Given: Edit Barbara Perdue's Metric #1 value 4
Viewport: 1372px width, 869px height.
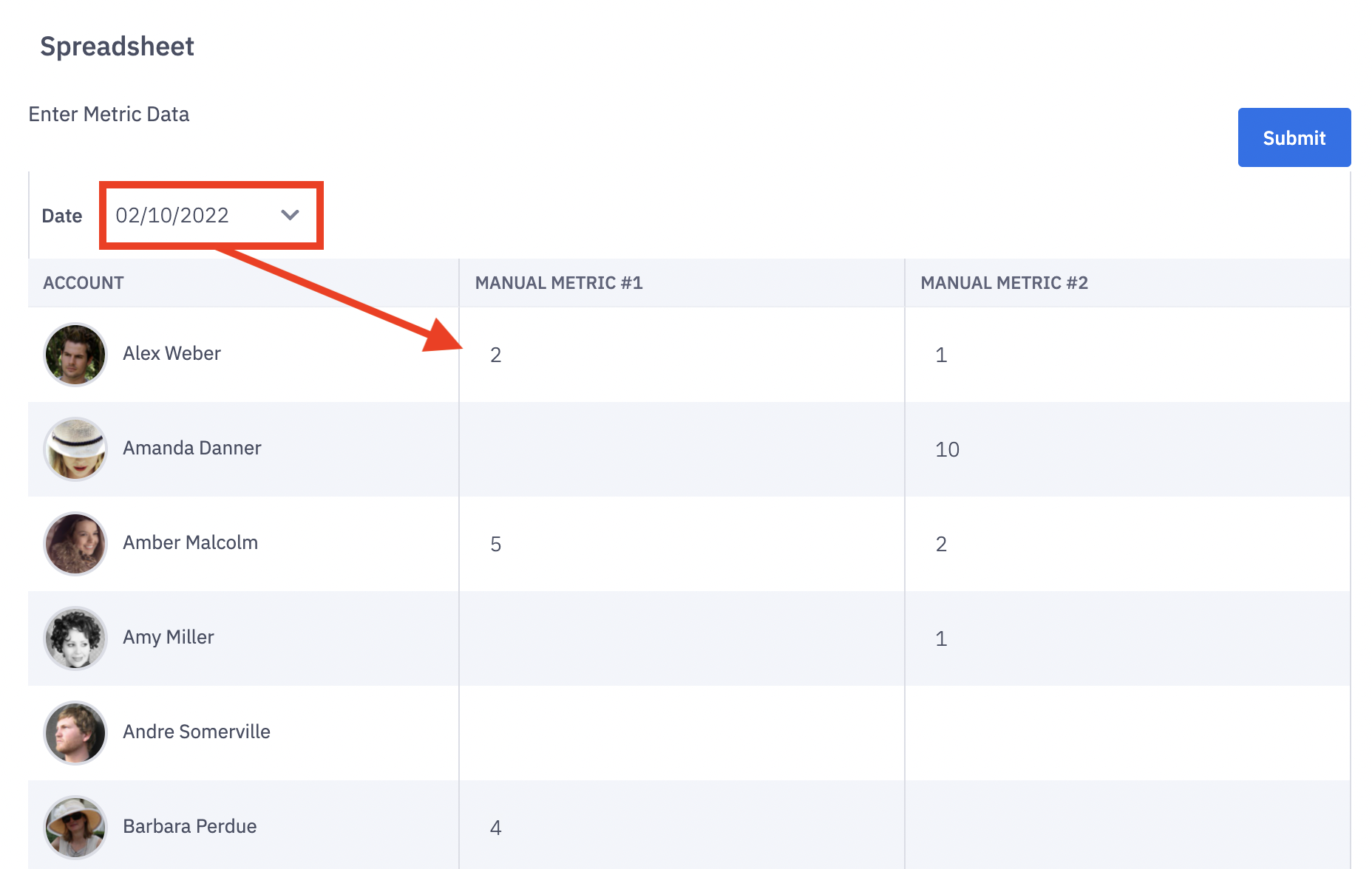Looking at the screenshot, I should 680,827.
